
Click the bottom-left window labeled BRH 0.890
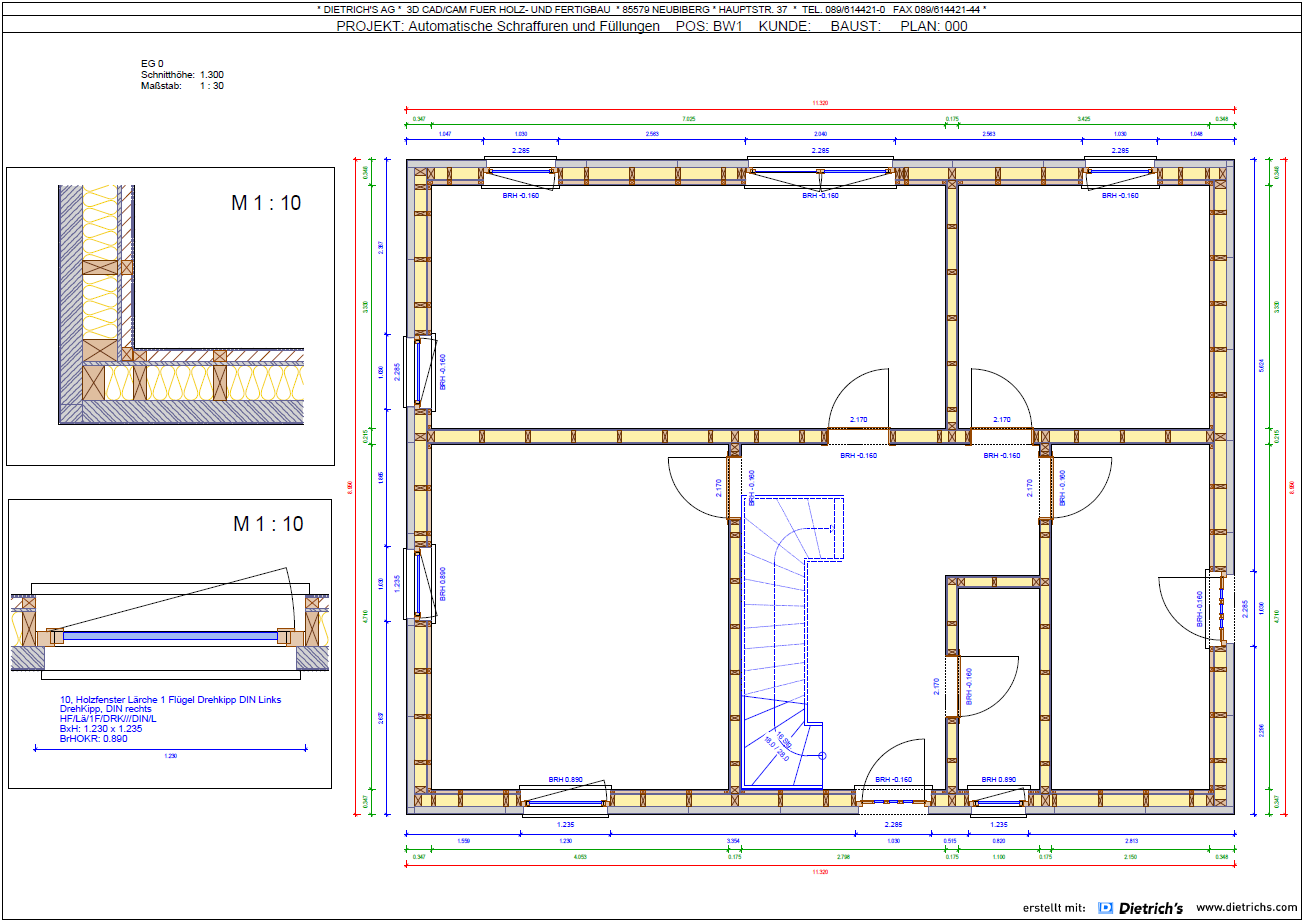click(566, 800)
